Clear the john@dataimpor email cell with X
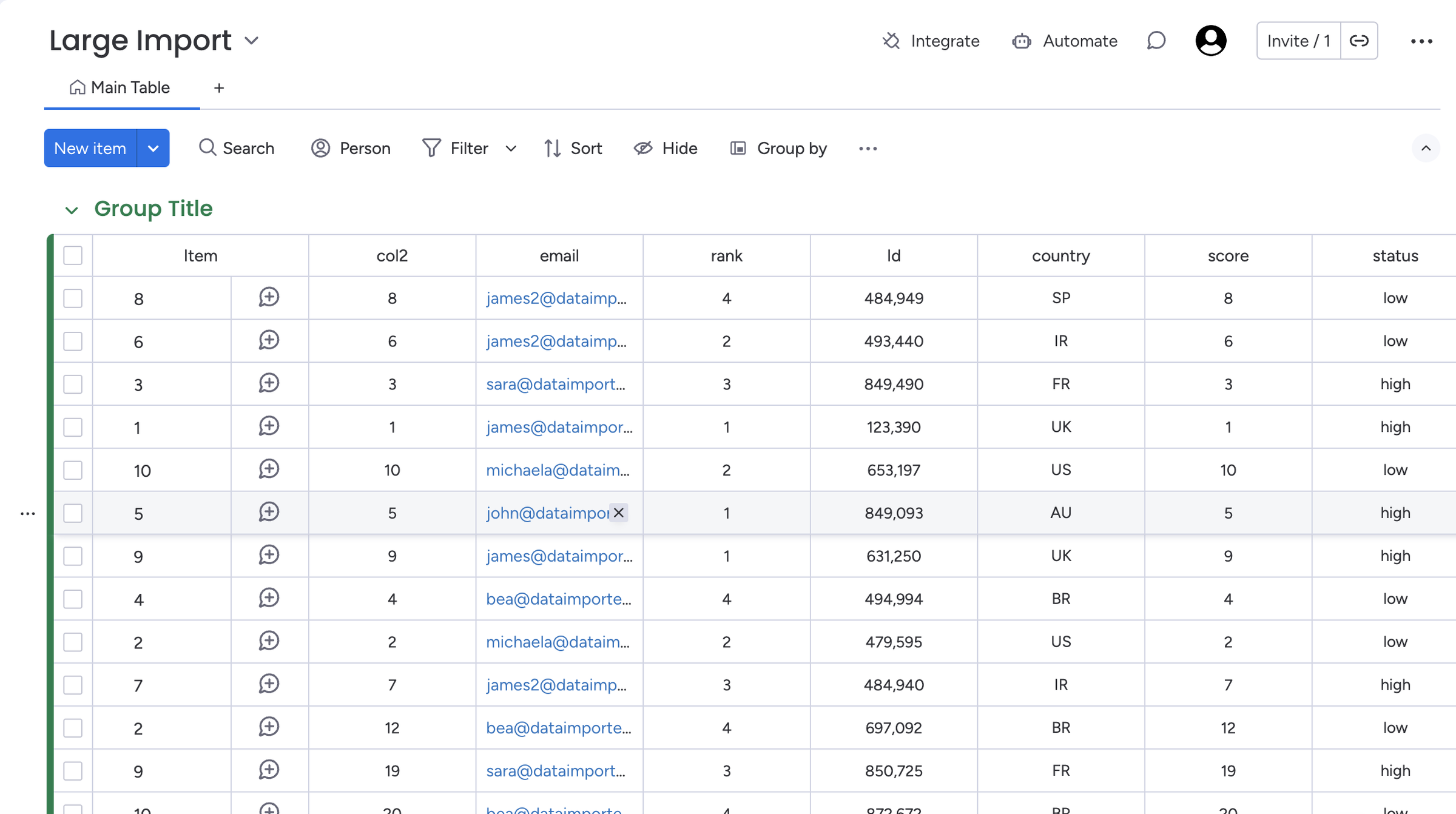Screen dimensions: 1456x814 coord(619,513)
